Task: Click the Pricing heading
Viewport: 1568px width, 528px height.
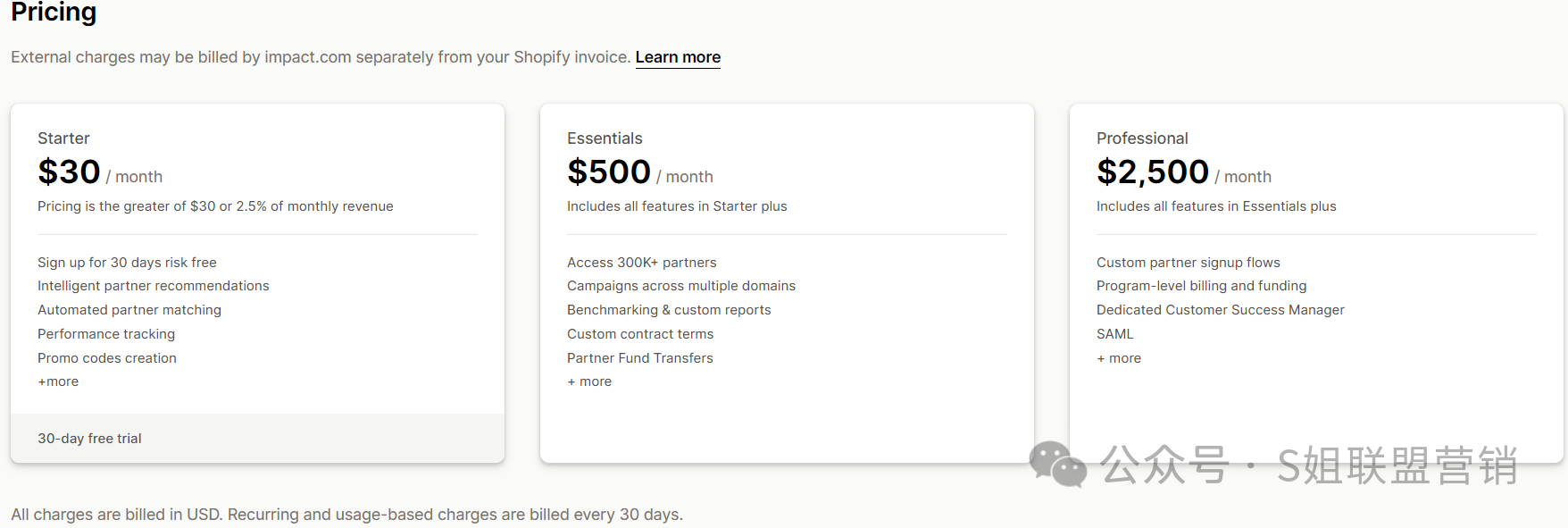Action: 54,13
